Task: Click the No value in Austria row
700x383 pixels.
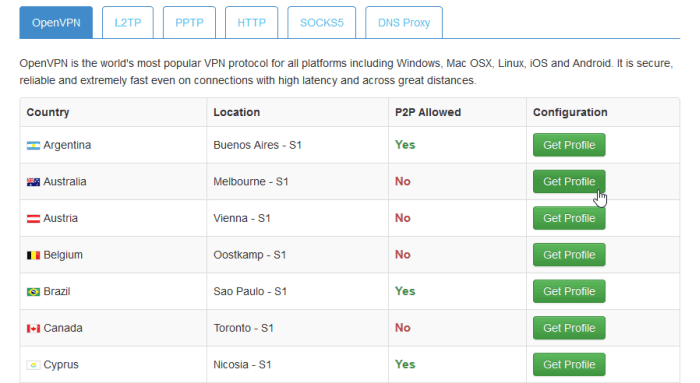Action: coord(403,218)
